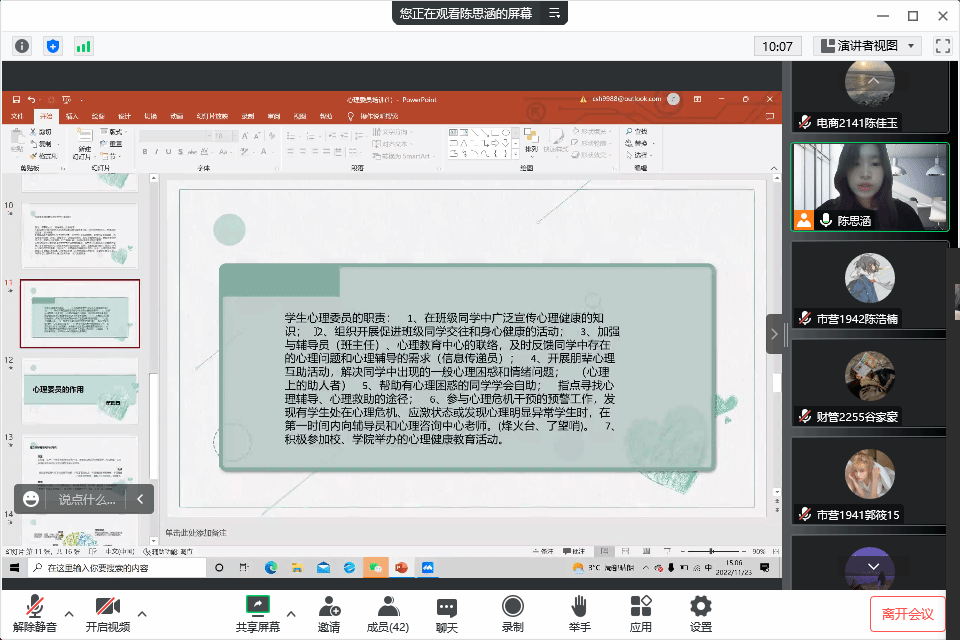Image resolution: width=960 pixels, height=640 pixels.
Task: Open the 演讲者视图 view dropdown
Action: 867,46
